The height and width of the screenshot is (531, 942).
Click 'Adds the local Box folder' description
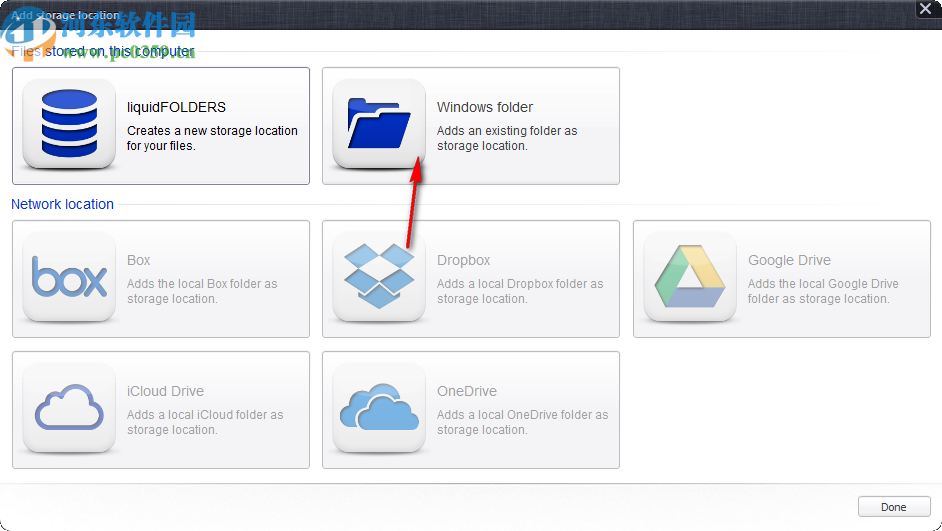[x=202, y=291]
